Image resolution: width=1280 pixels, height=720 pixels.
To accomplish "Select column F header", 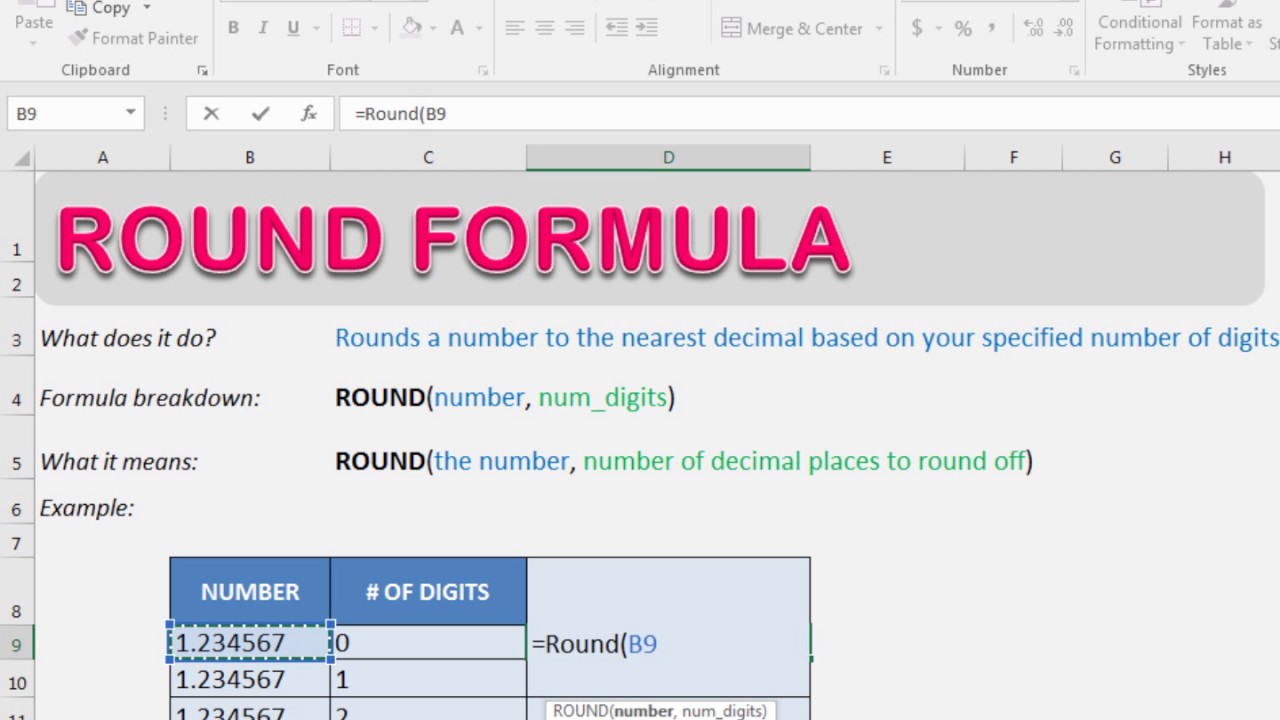I will click(1013, 157).
